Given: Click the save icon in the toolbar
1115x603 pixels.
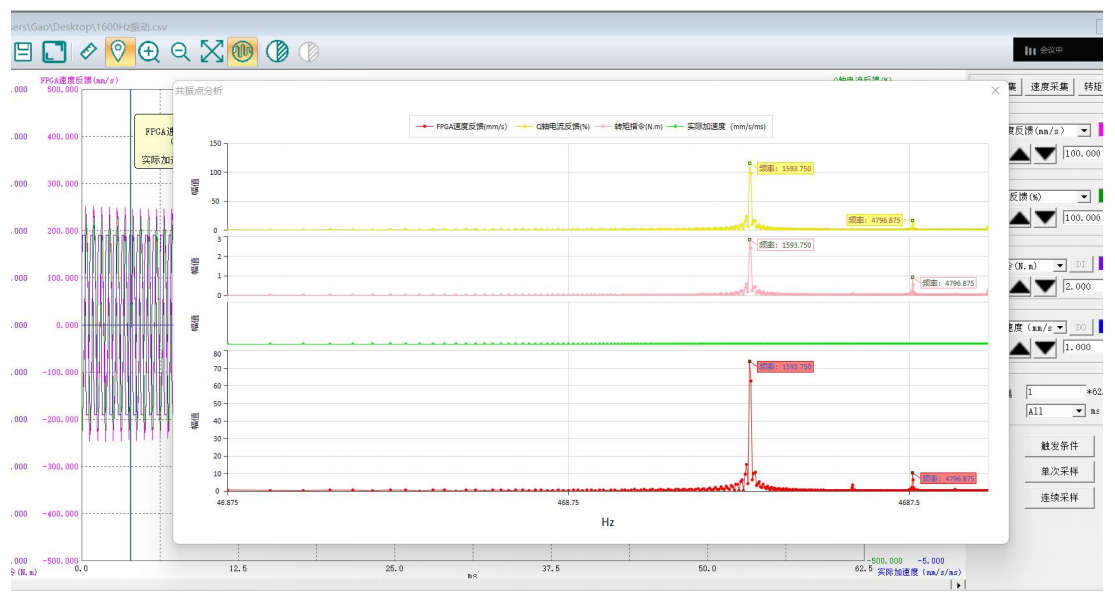Looking at the screenshot, I should coord(23,52).
